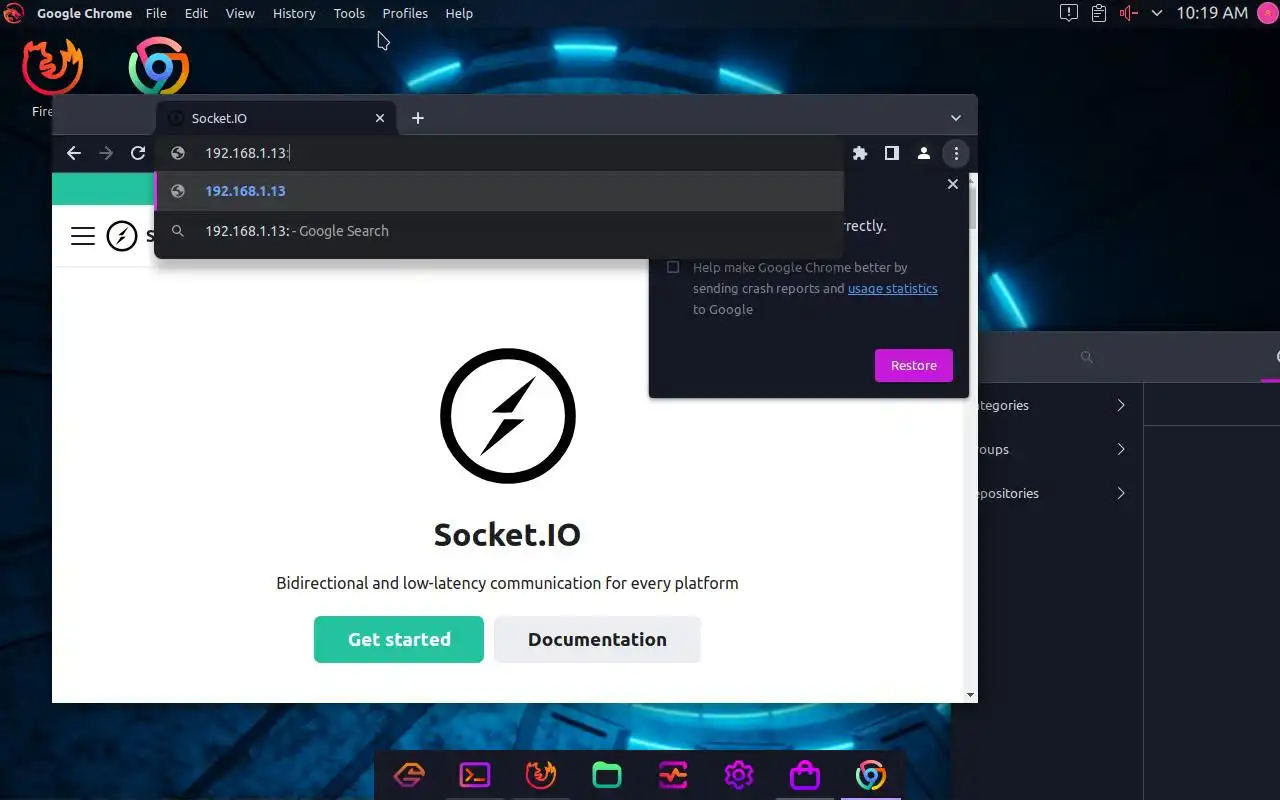
Task: Reload the page with the refresh icon
Action: pos(138,153)
